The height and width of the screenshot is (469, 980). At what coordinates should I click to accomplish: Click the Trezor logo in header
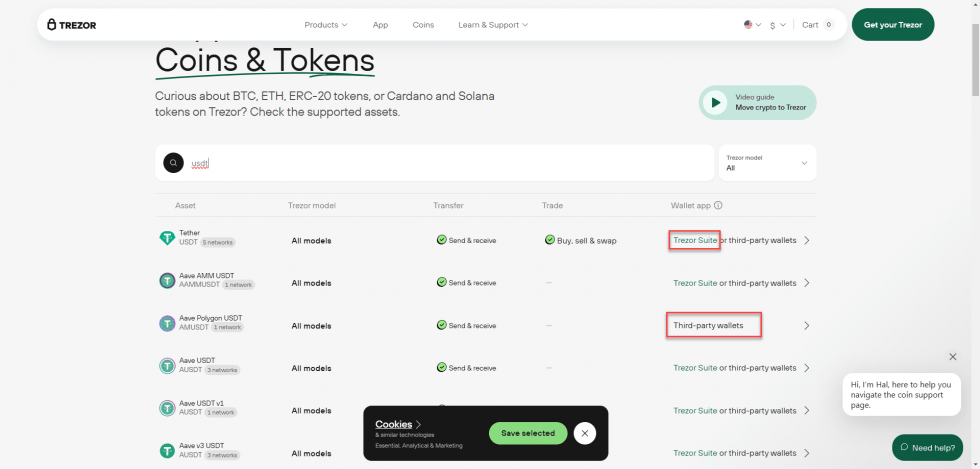tap(72, 24)
